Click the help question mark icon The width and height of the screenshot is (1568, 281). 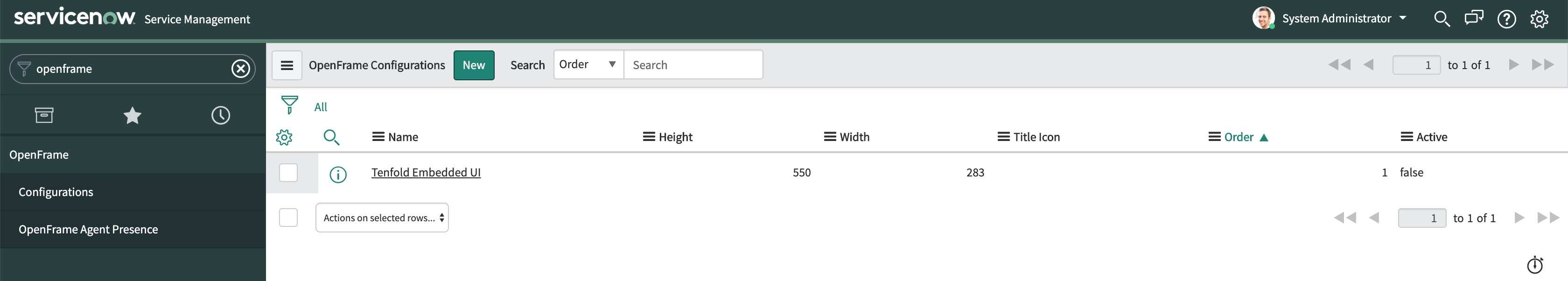point(1506,19)
